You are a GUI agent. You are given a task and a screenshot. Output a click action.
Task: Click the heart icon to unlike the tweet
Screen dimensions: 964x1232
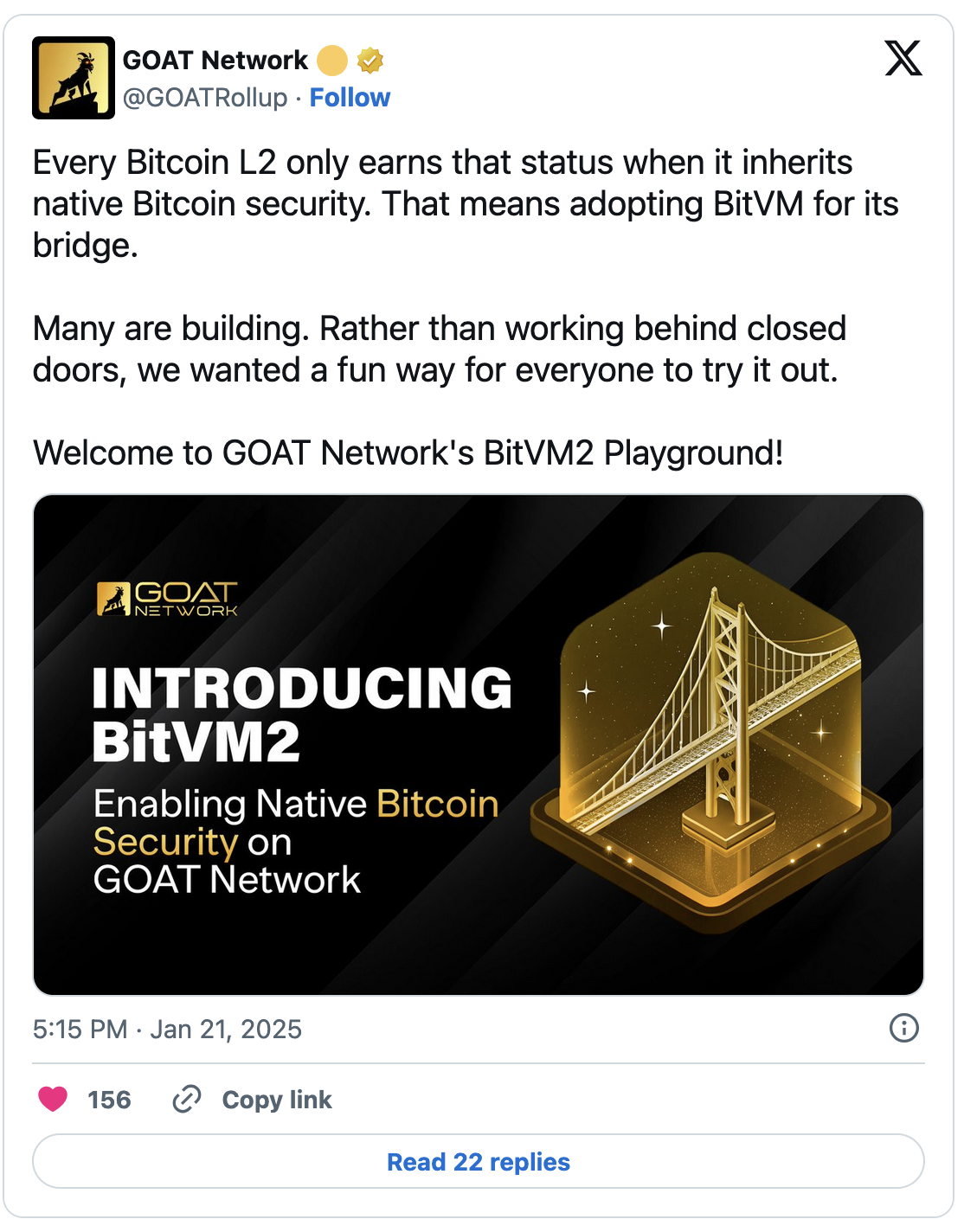tap(55, 1100)
